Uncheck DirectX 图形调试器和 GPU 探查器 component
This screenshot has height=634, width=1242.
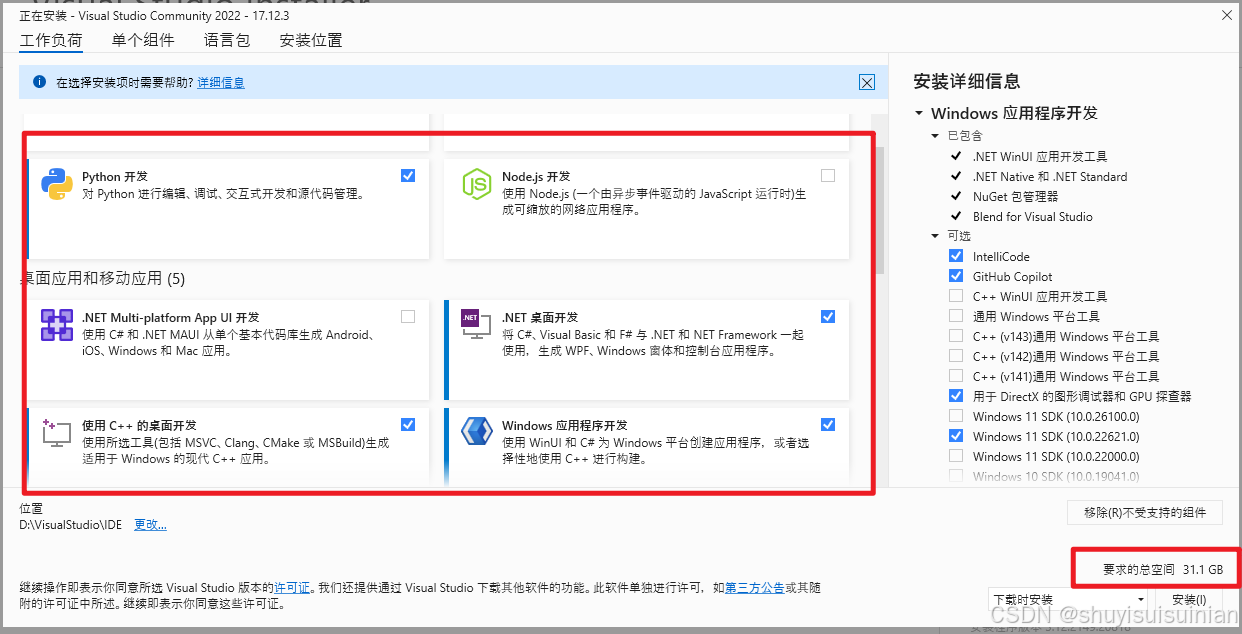click(x=956, y=396)
